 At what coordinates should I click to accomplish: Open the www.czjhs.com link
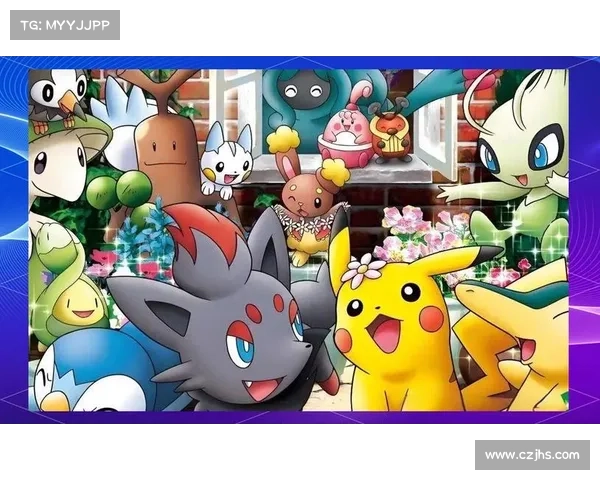[x=531, y=455]
